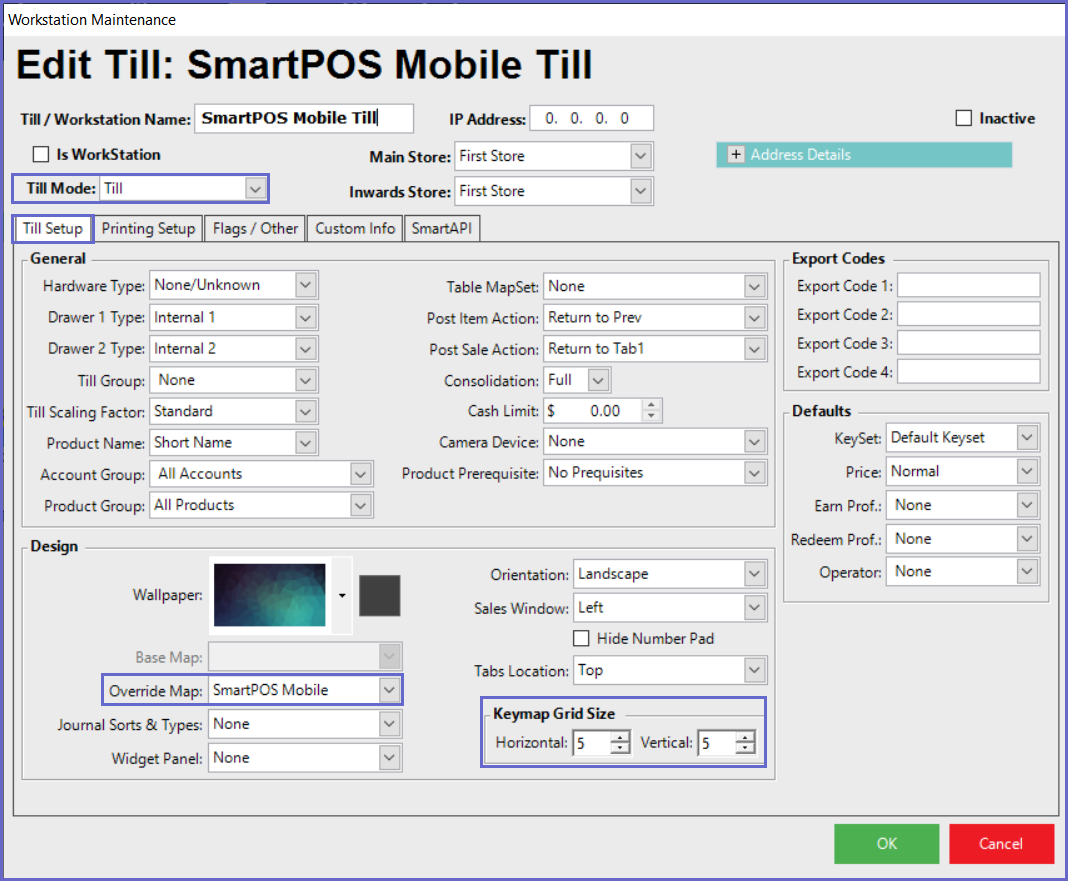Switch to the Till Setup tab

(52, 228)
